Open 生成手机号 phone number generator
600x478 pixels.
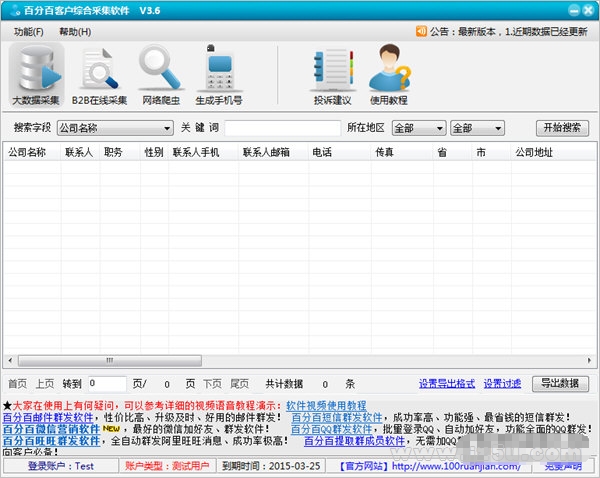[219, 75]
